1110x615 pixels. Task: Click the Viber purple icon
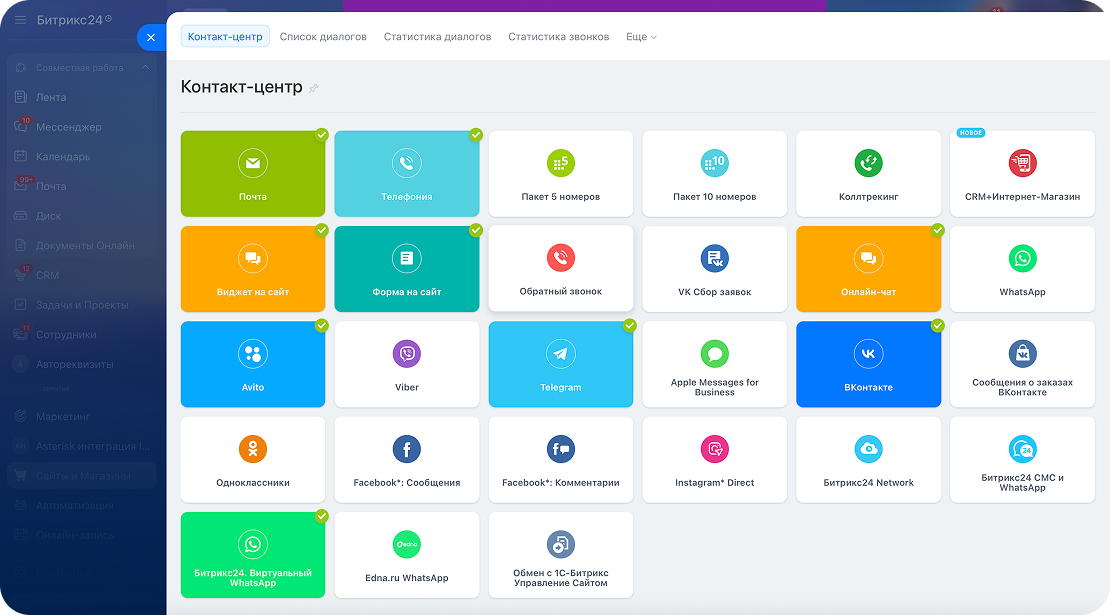tap(406, 354)
